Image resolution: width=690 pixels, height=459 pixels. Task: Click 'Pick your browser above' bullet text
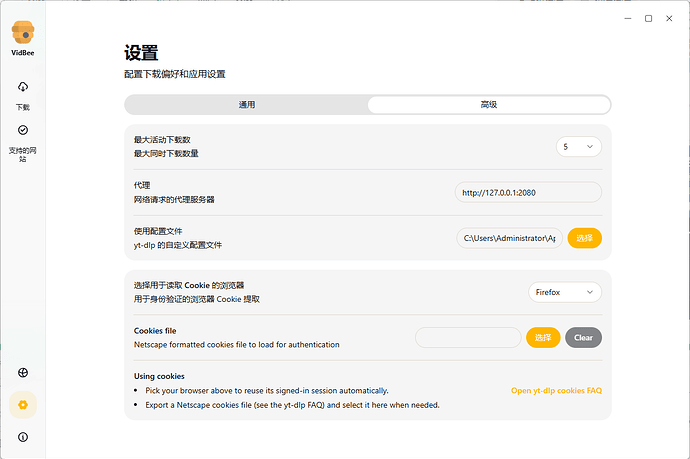click(267, 390)
